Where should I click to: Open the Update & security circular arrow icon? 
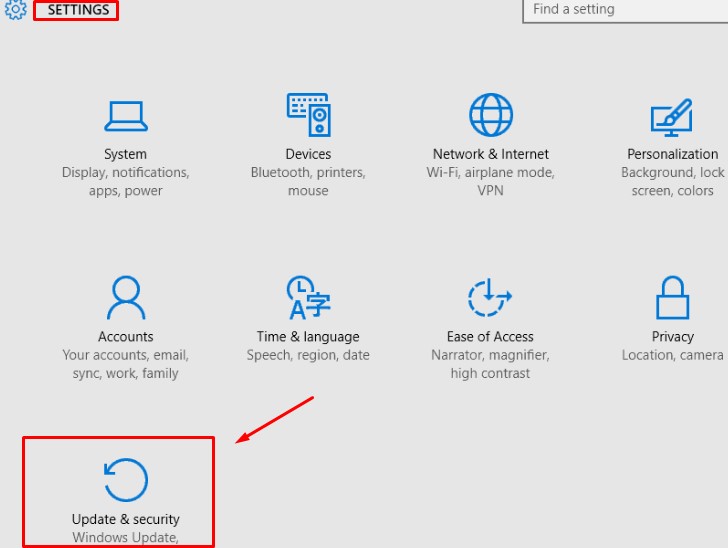pos(125,480)
